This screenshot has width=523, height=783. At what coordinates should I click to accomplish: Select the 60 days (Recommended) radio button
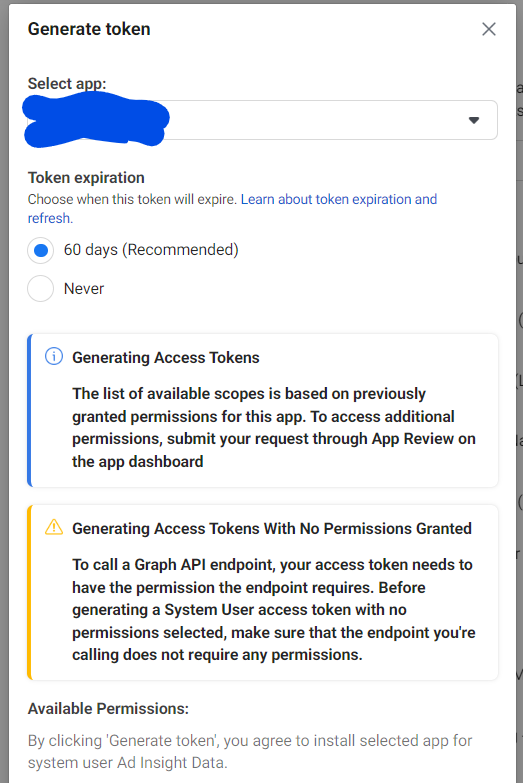(x=40, y=250)
